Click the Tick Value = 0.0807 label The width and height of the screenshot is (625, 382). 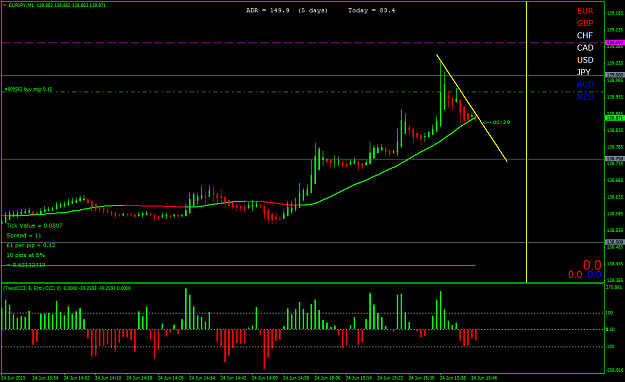(x=34, y=226)
